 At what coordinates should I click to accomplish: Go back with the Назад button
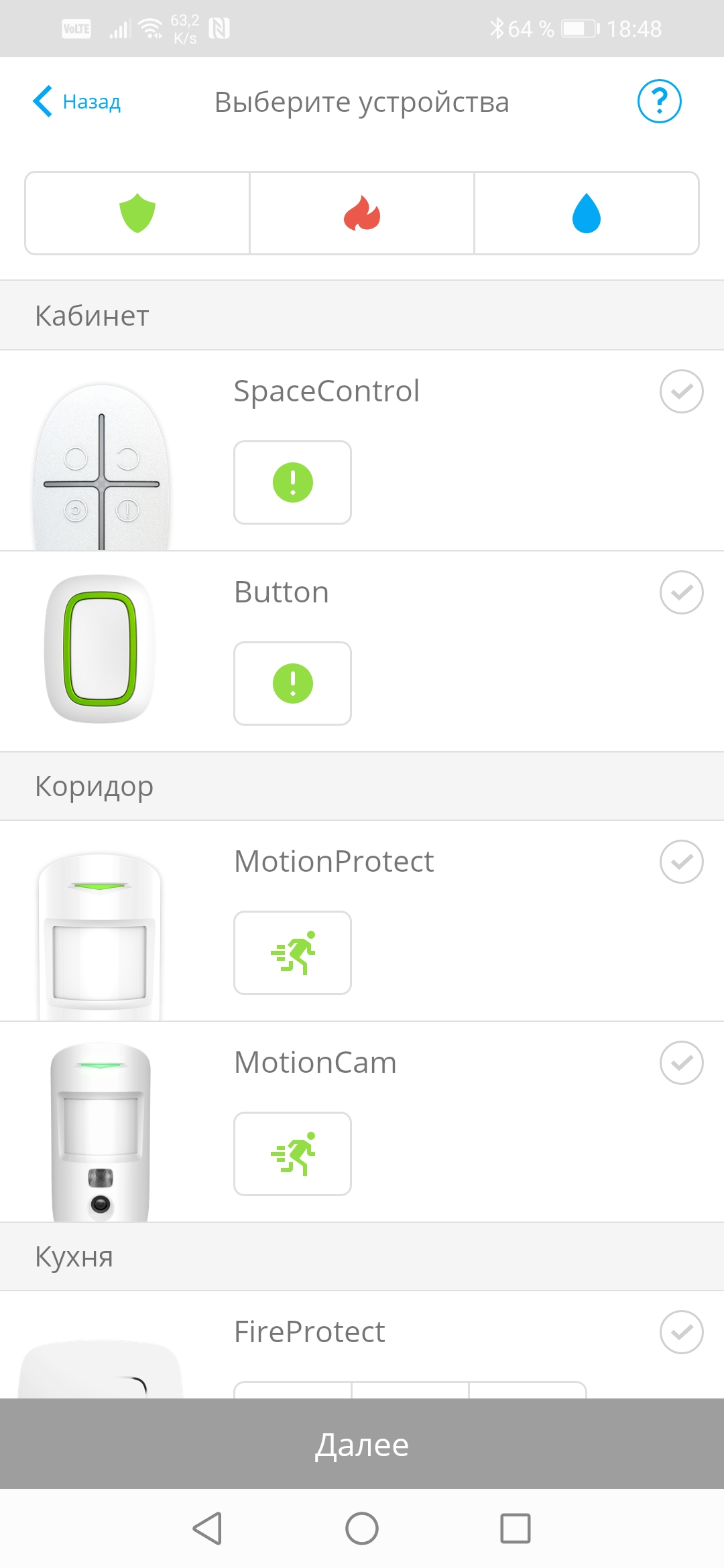coord(77,102)
